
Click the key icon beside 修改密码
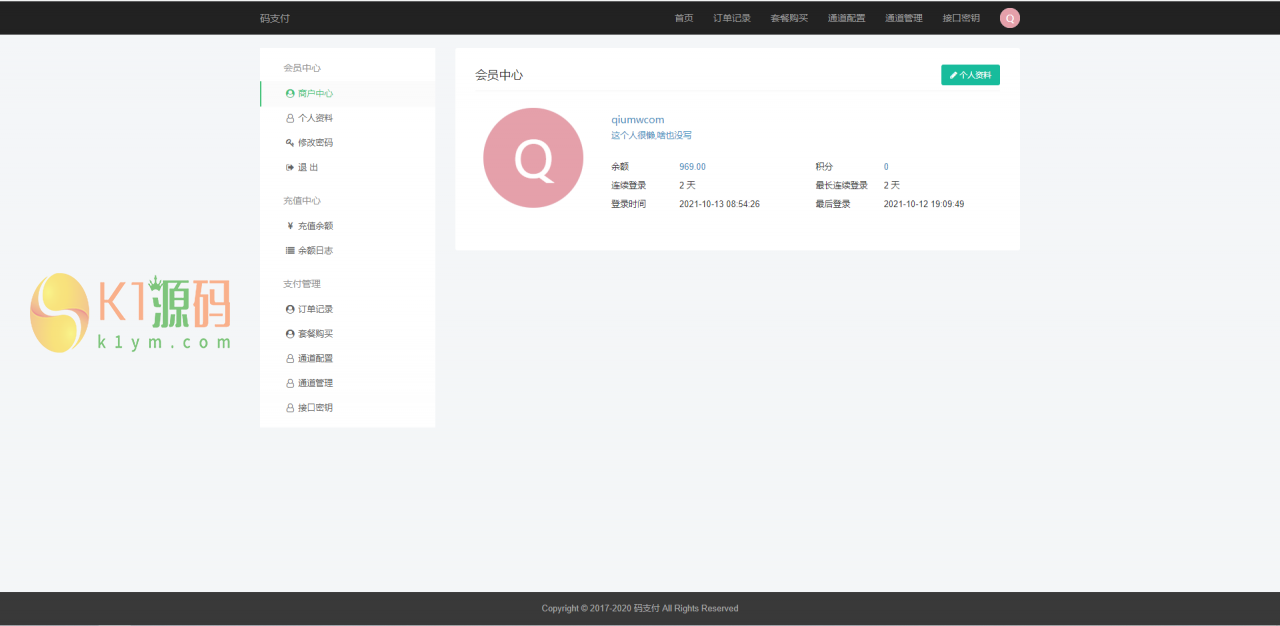[288, 142]
